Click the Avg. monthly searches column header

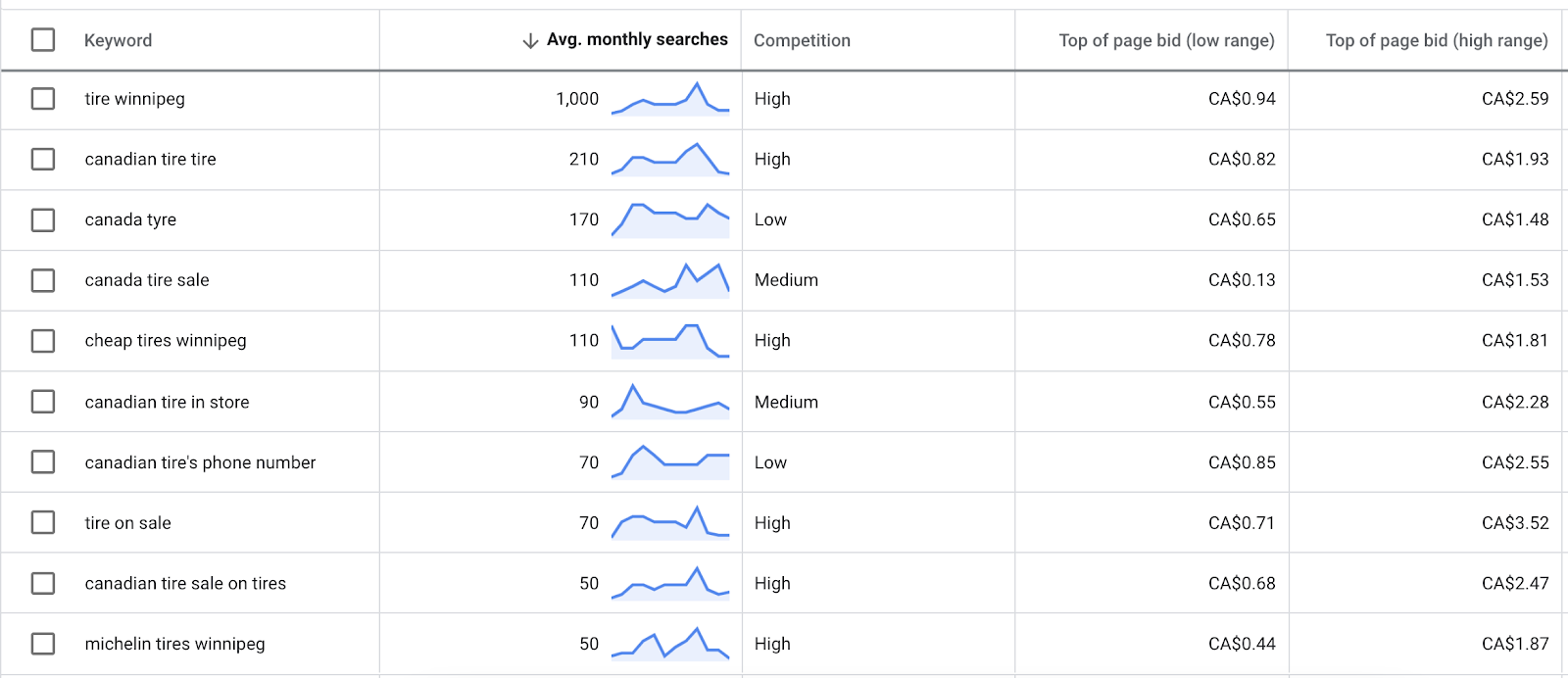click(637, 39)
